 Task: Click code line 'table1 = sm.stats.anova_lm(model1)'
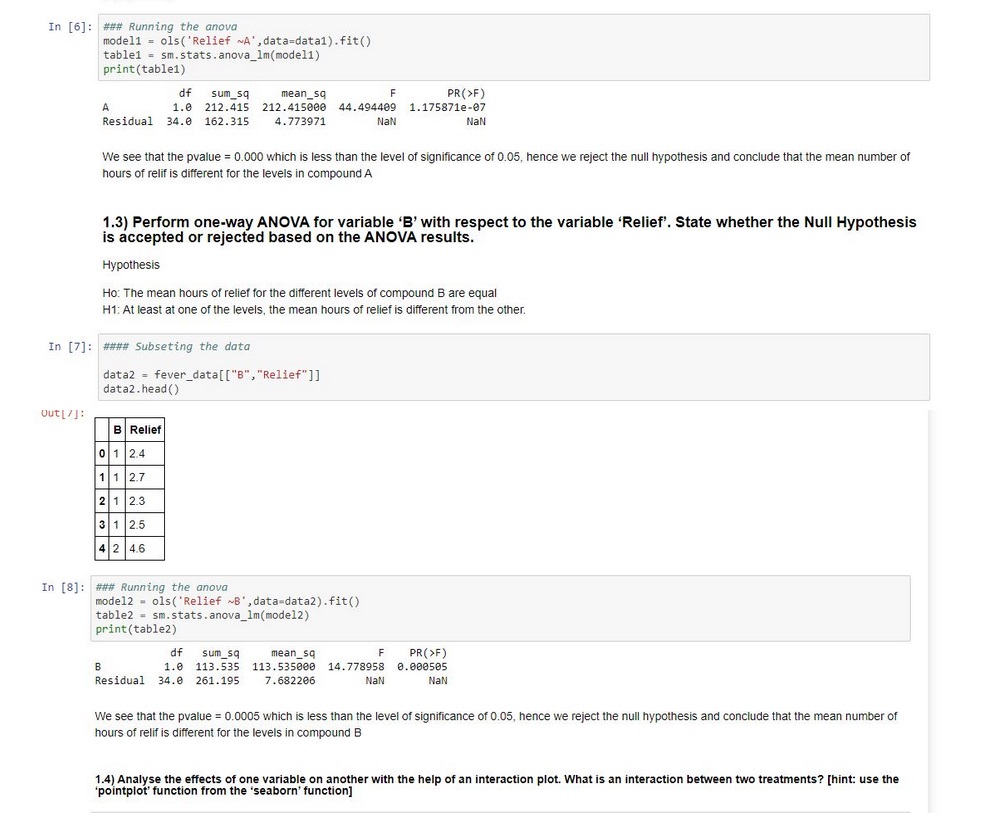pyautogui.click(x=211, y=55)
